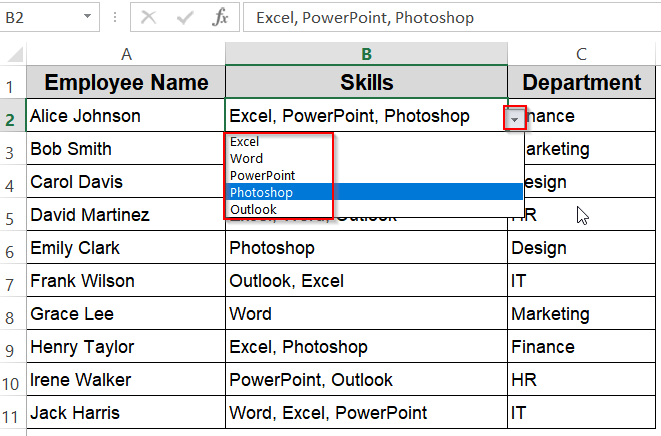This screenshot has width=661, height=436.
Task: Select column A header
Action: point(125,54)
